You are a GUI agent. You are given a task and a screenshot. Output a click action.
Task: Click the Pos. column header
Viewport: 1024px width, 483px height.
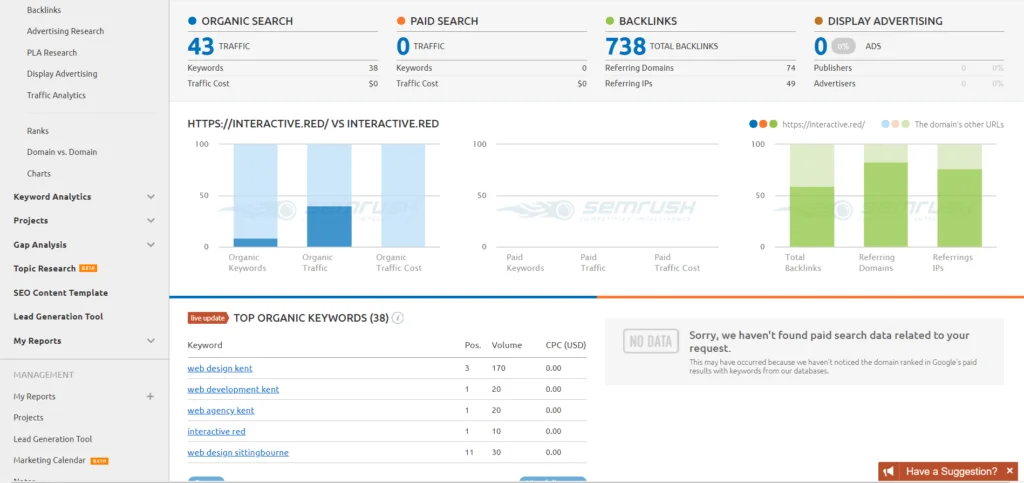pyautogui.click(x=472, y=345)
